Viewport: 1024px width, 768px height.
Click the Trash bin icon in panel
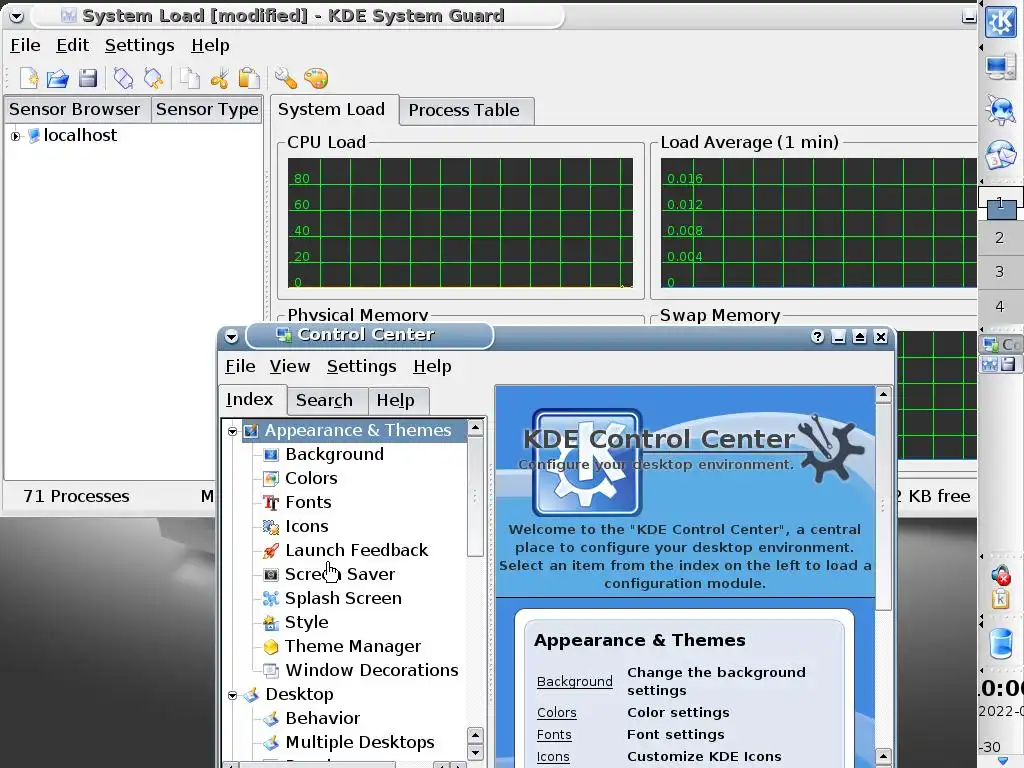[x=1000, y=643]
